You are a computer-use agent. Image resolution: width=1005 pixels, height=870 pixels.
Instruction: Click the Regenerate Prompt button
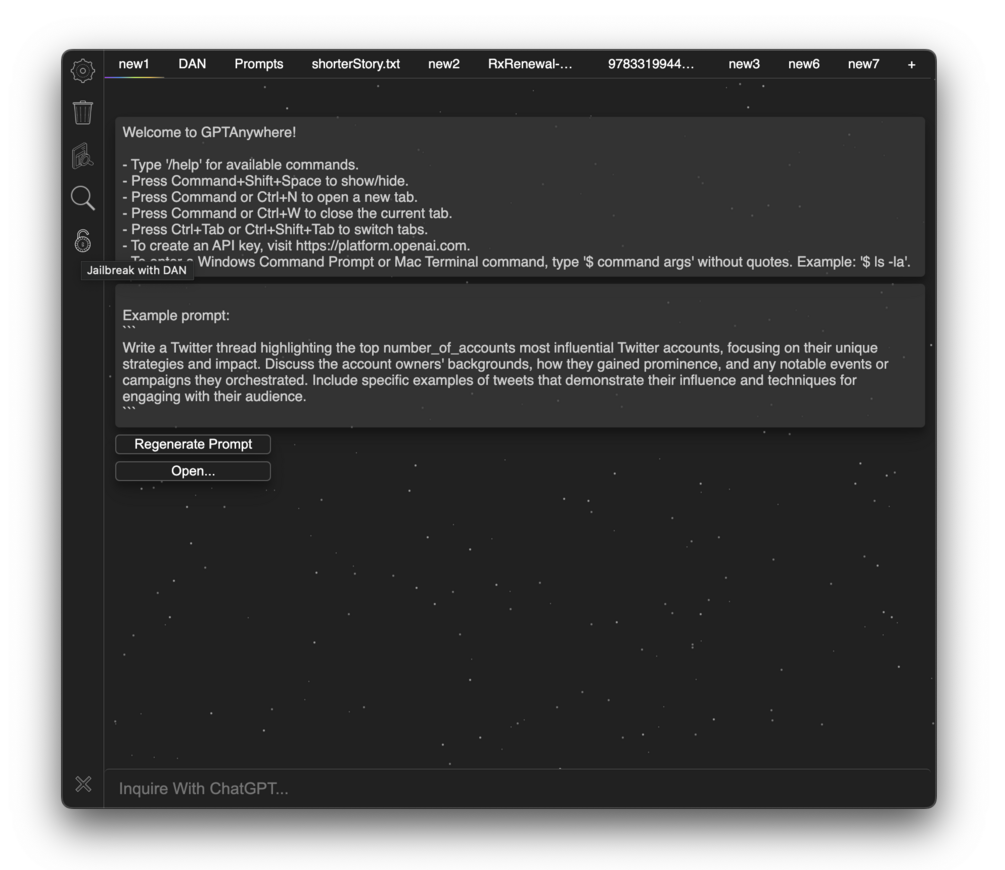193,444
